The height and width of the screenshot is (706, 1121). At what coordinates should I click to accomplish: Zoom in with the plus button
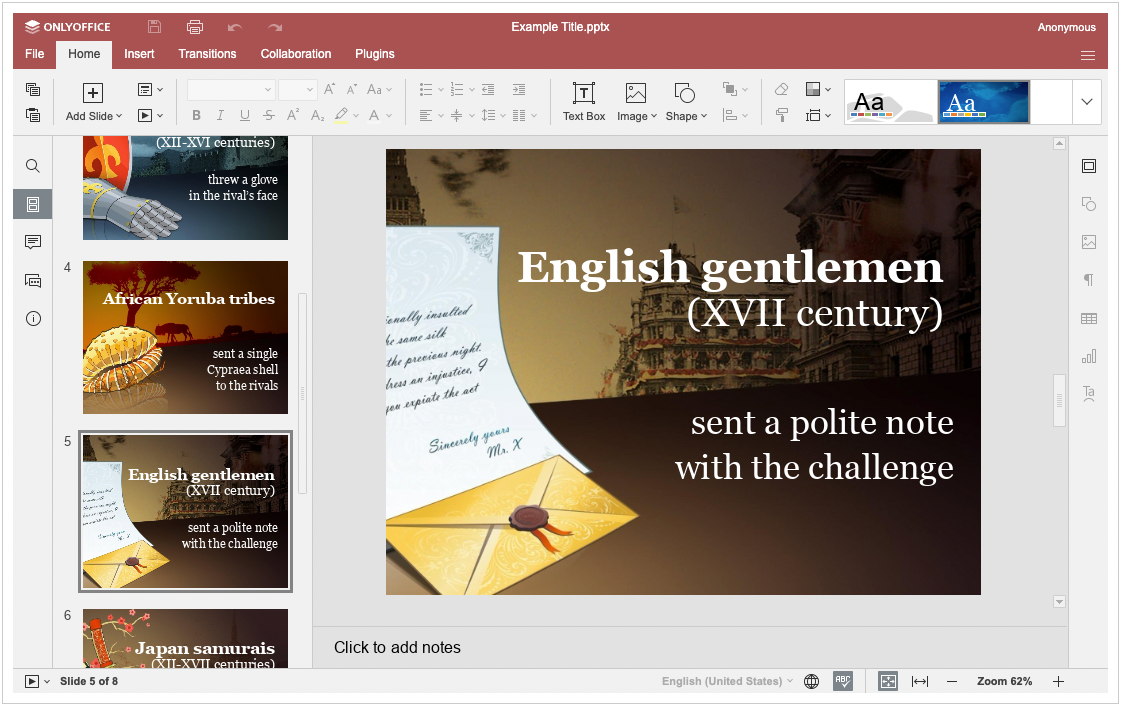tap(1059, 681)
